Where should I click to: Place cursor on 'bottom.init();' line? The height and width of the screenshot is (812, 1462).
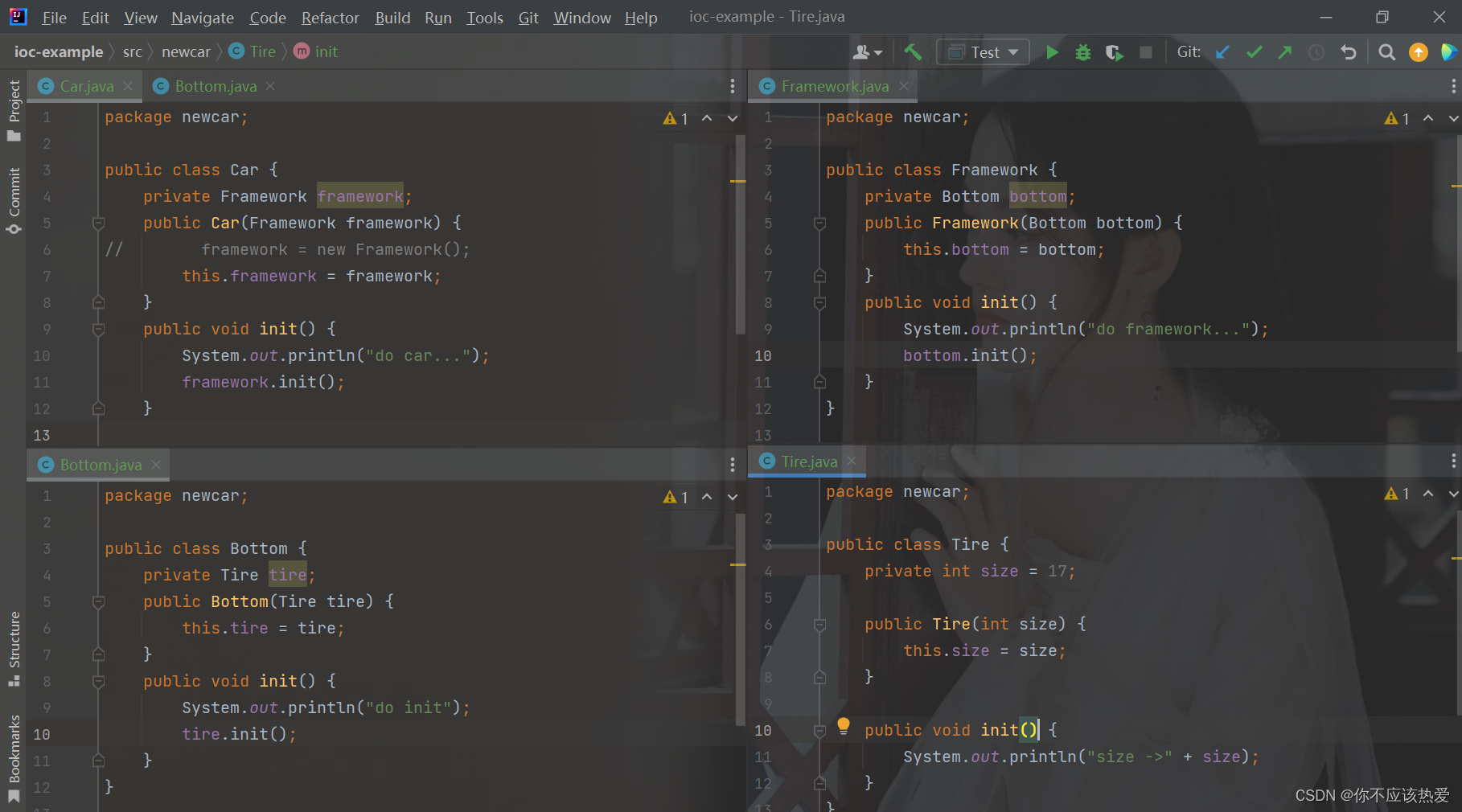[x=969, y=355]
